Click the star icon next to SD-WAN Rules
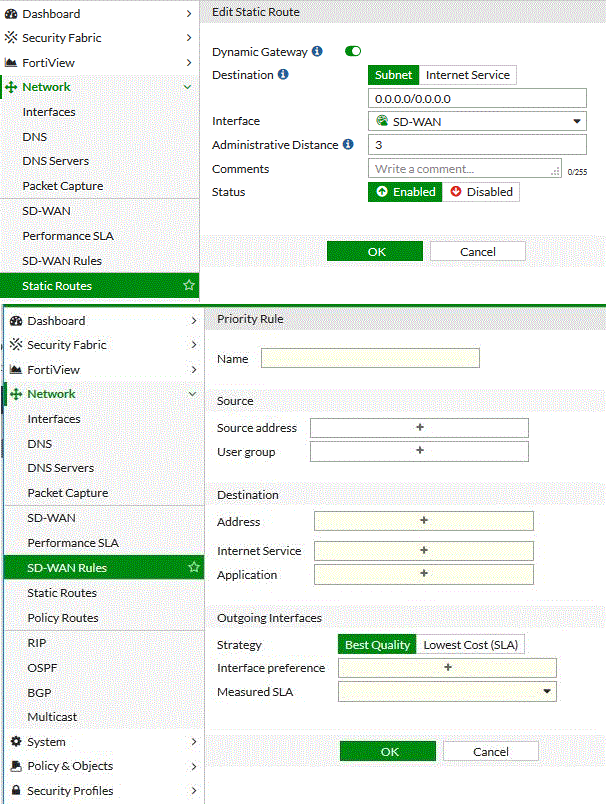 [194, 567]
